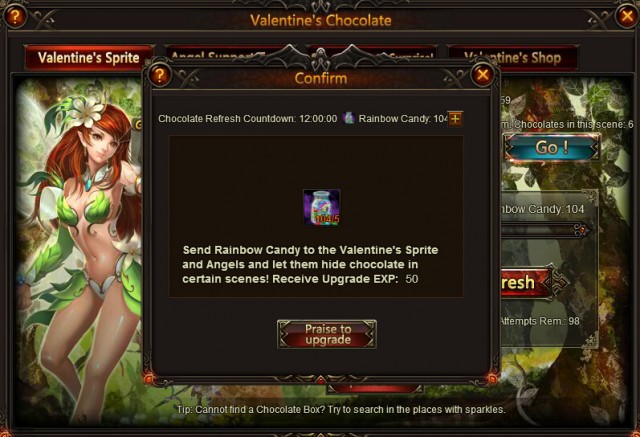Viewport: 640px width, 437px height.
Task: Click the Confirm dialog help question mark
Action: [x=160, y=75]
